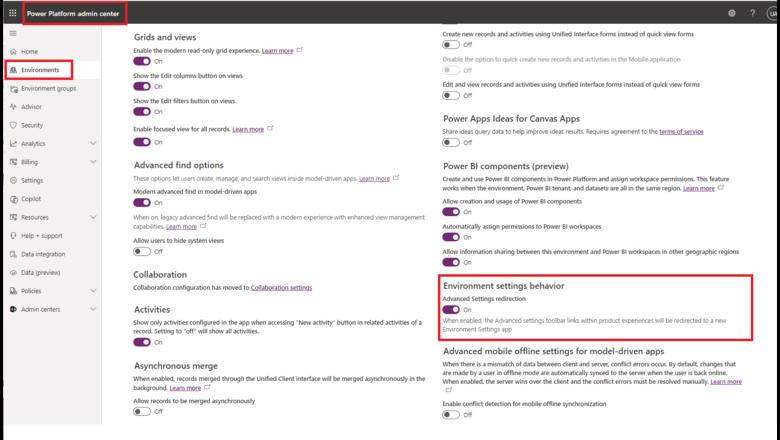Toggle Power BI information sharing across geographic regions
This screenshot has height=440, width=780.
click(451, 263)
